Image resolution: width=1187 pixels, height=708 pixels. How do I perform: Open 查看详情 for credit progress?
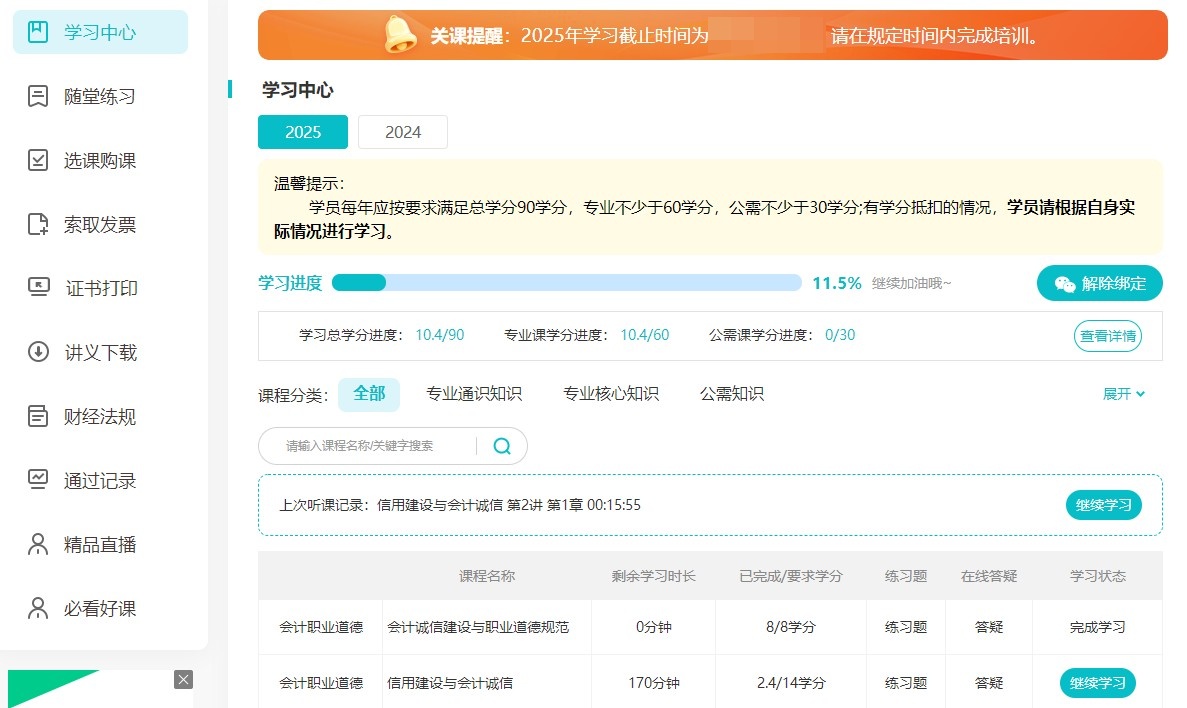[x=1107, y=335]
